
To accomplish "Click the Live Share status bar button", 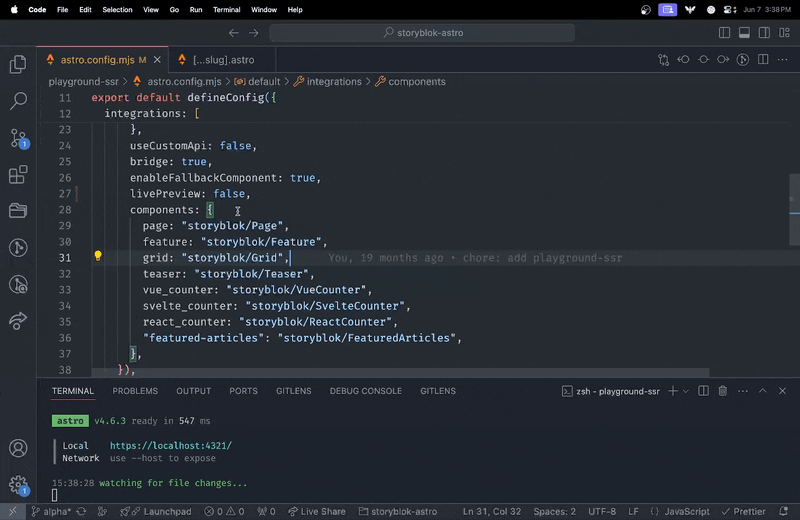I will (316, 511).
